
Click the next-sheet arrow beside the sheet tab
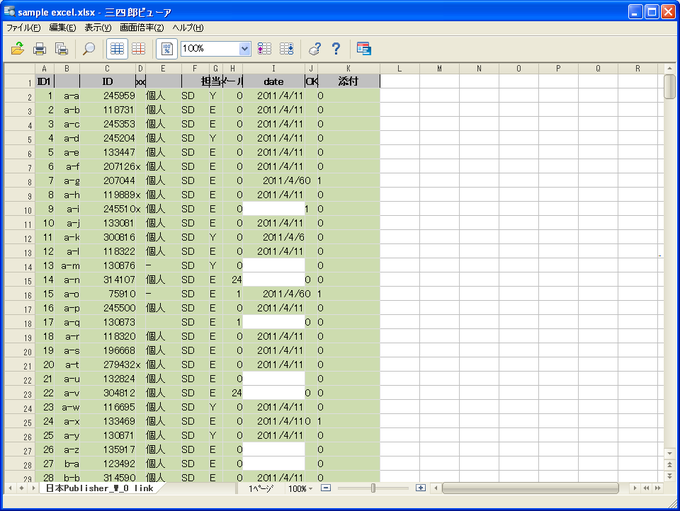click(x=33, y=488)
